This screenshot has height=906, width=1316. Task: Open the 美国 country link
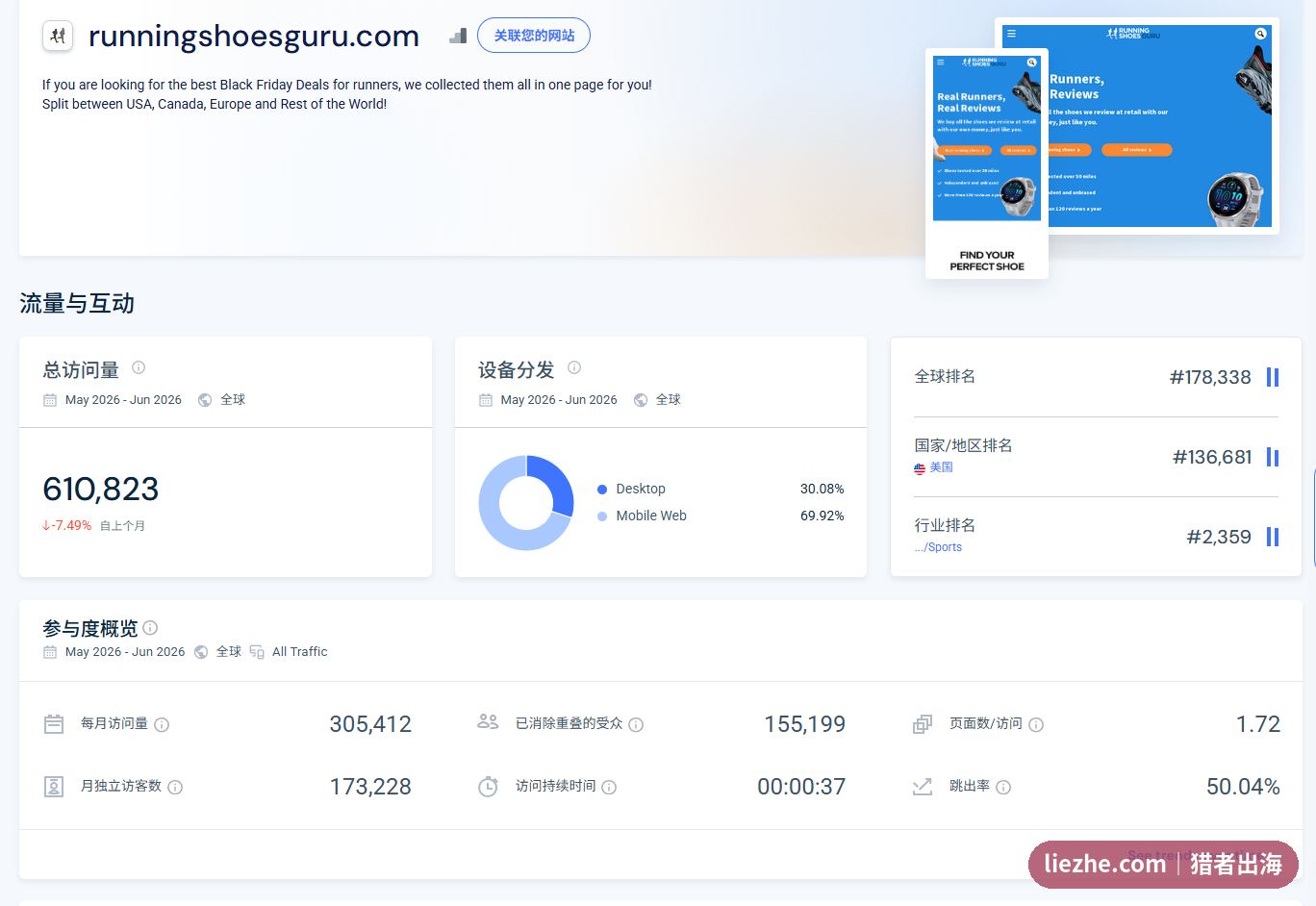[941, 467]
